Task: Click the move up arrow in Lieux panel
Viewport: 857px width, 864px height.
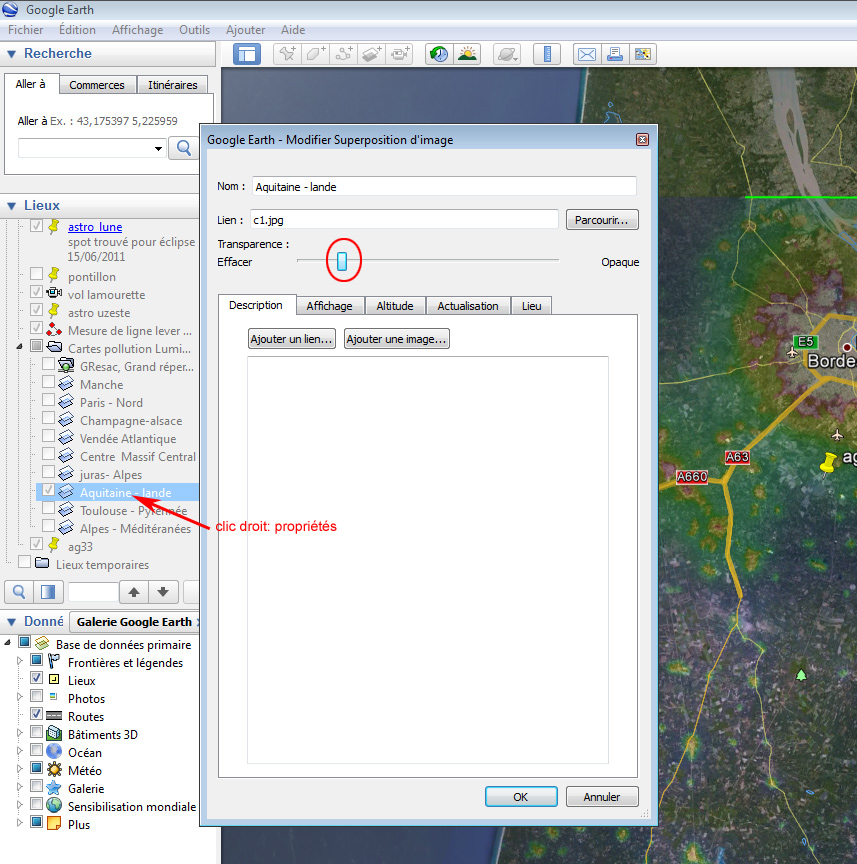Action: pyautogui.click(x=134, y=592)
